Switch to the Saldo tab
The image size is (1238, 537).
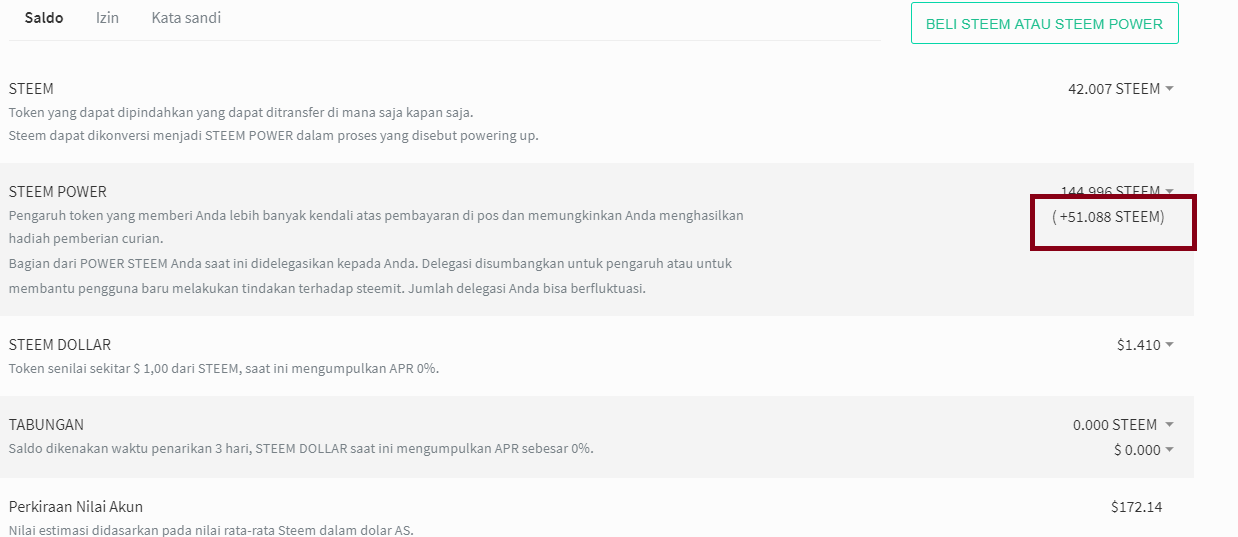[x=44, y=18]
